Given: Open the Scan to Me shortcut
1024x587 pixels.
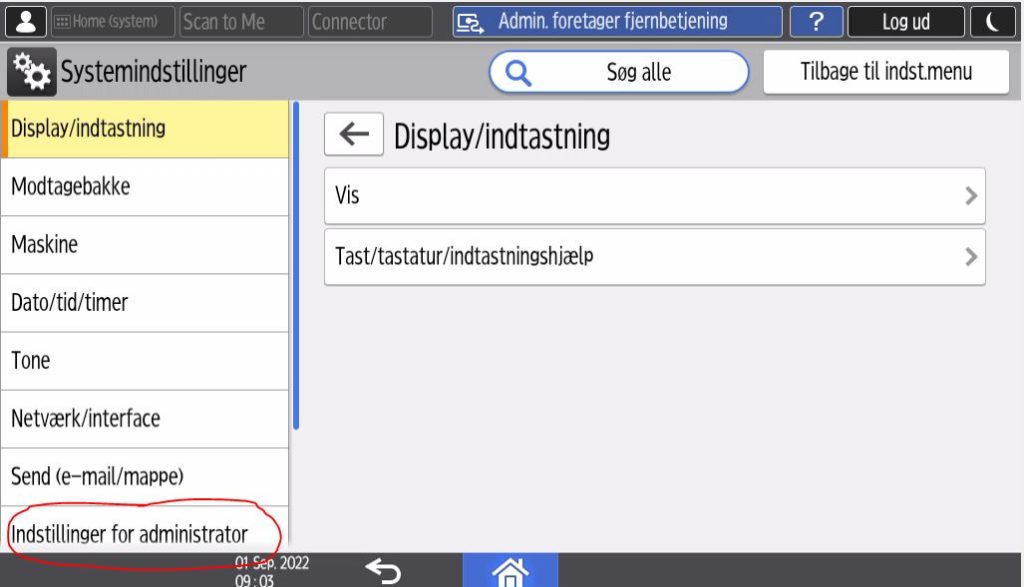Looking at the screenshot, I should pyautogui.click(x=240, y=21).
